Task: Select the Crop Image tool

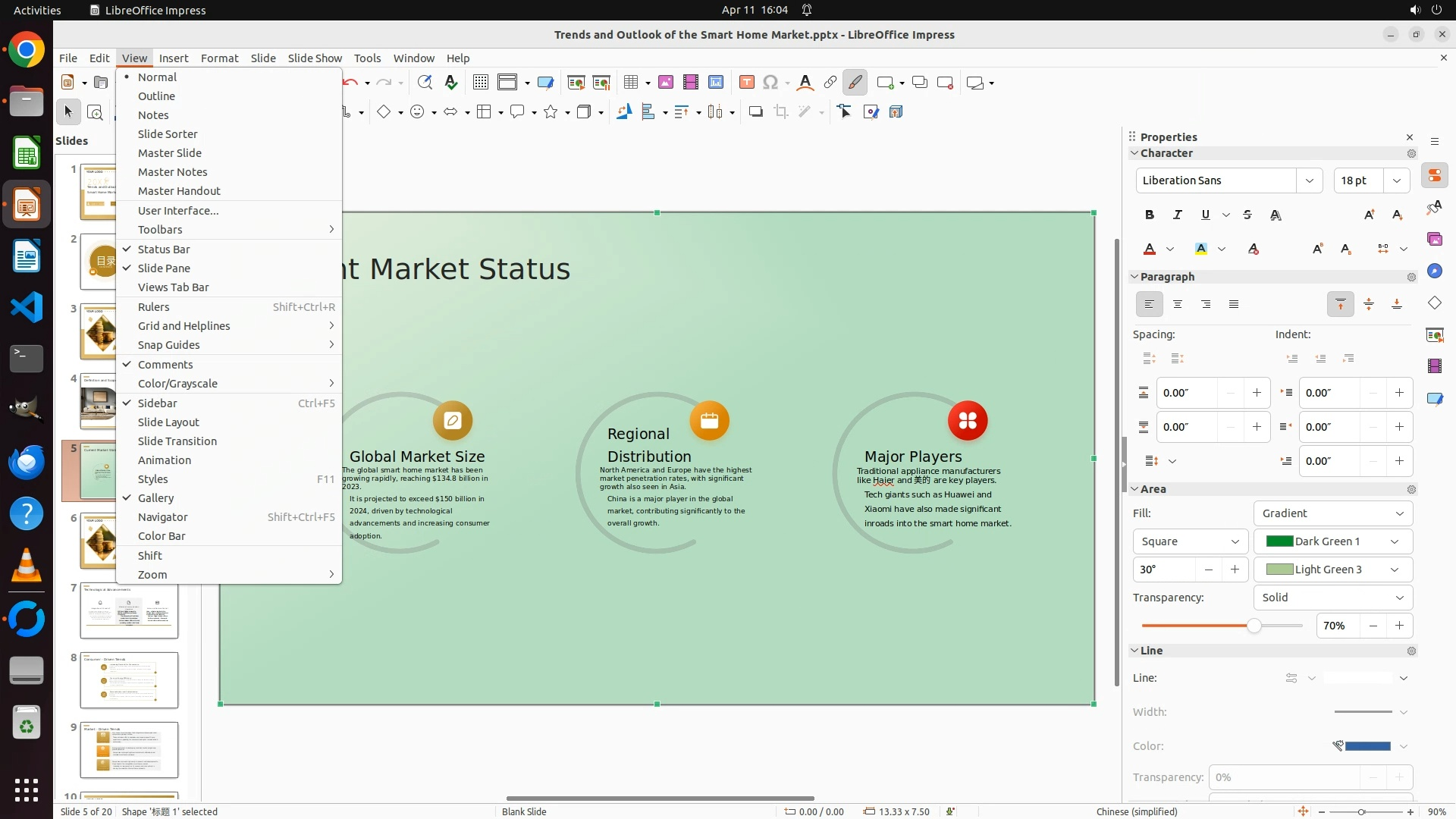Action: click(x=781, y=112)
